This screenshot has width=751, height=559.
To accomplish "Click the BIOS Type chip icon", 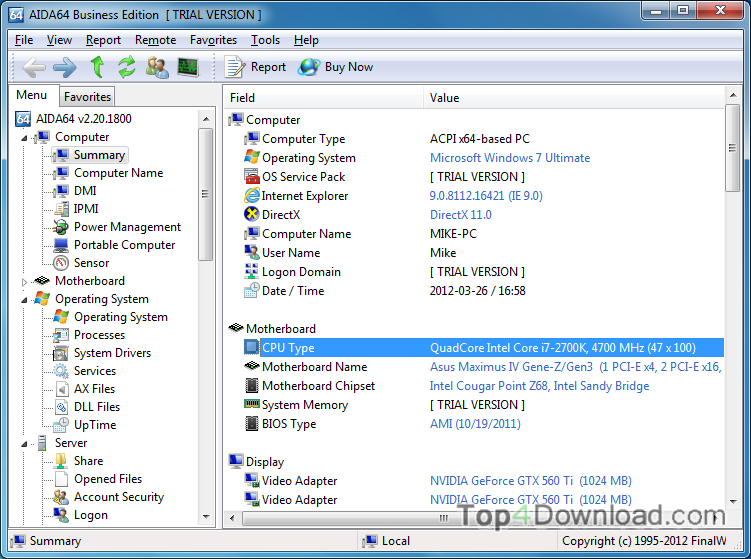I will [251, 423].
